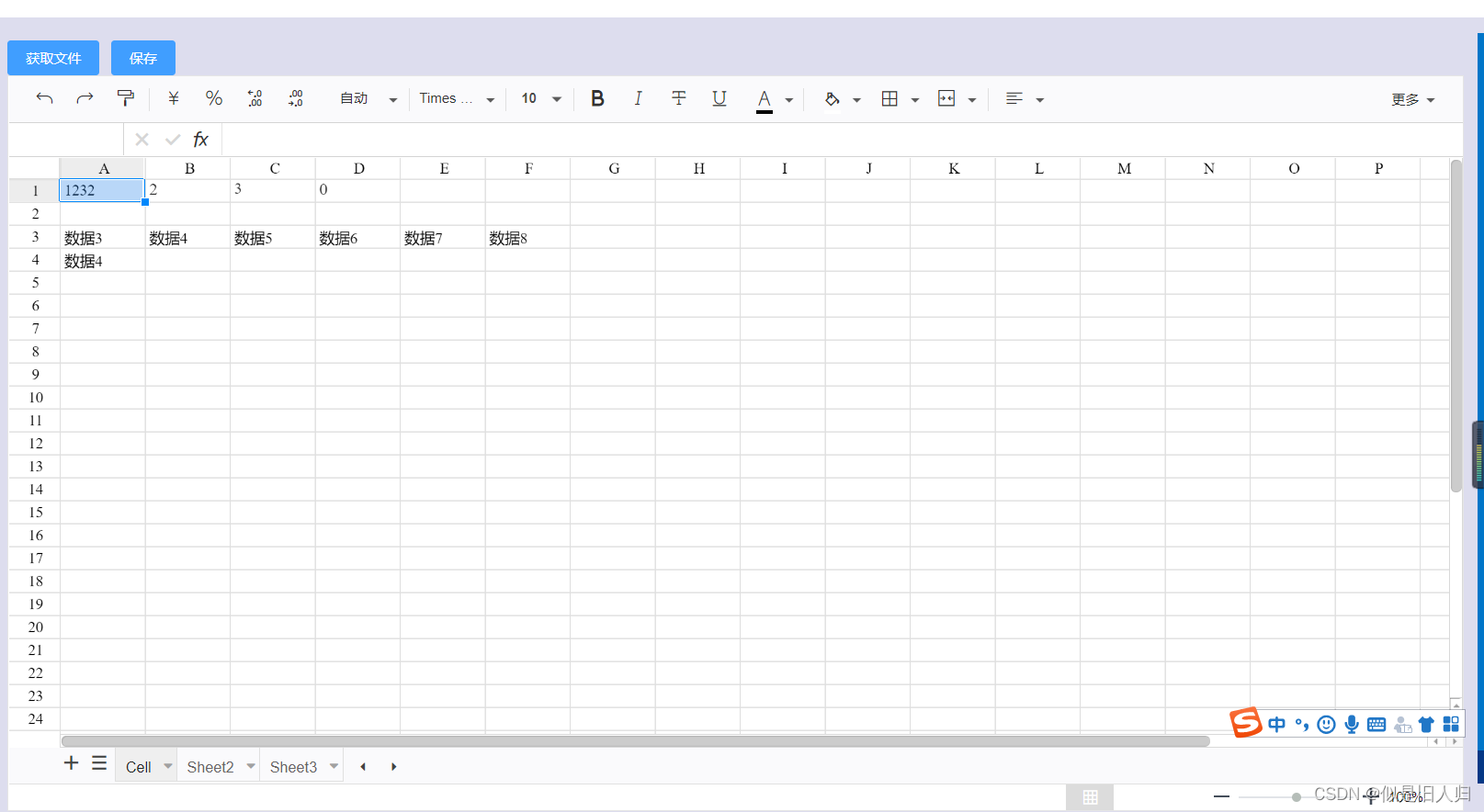Image resolution: width=1484 pixels, height=812 pixels.
Task: Click the grid view icon in status bar
Action: tap(1090, 797)
